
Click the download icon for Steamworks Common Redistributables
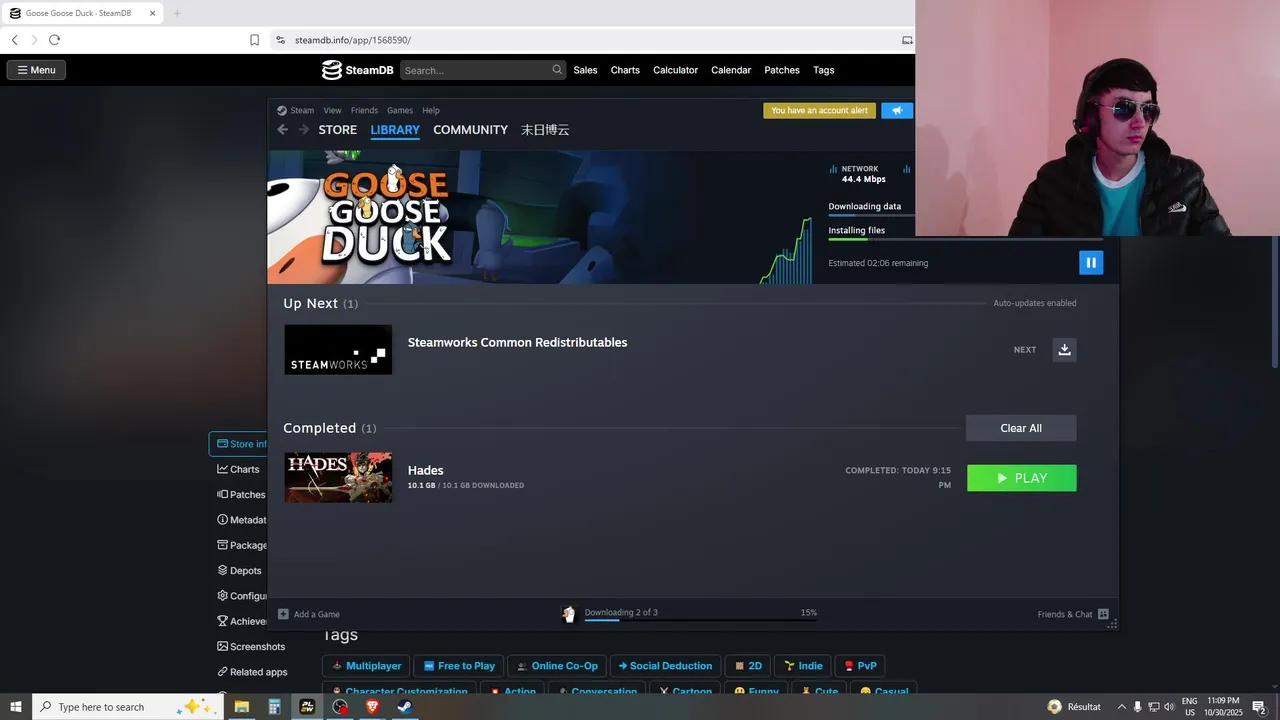tap(1064, 350)
